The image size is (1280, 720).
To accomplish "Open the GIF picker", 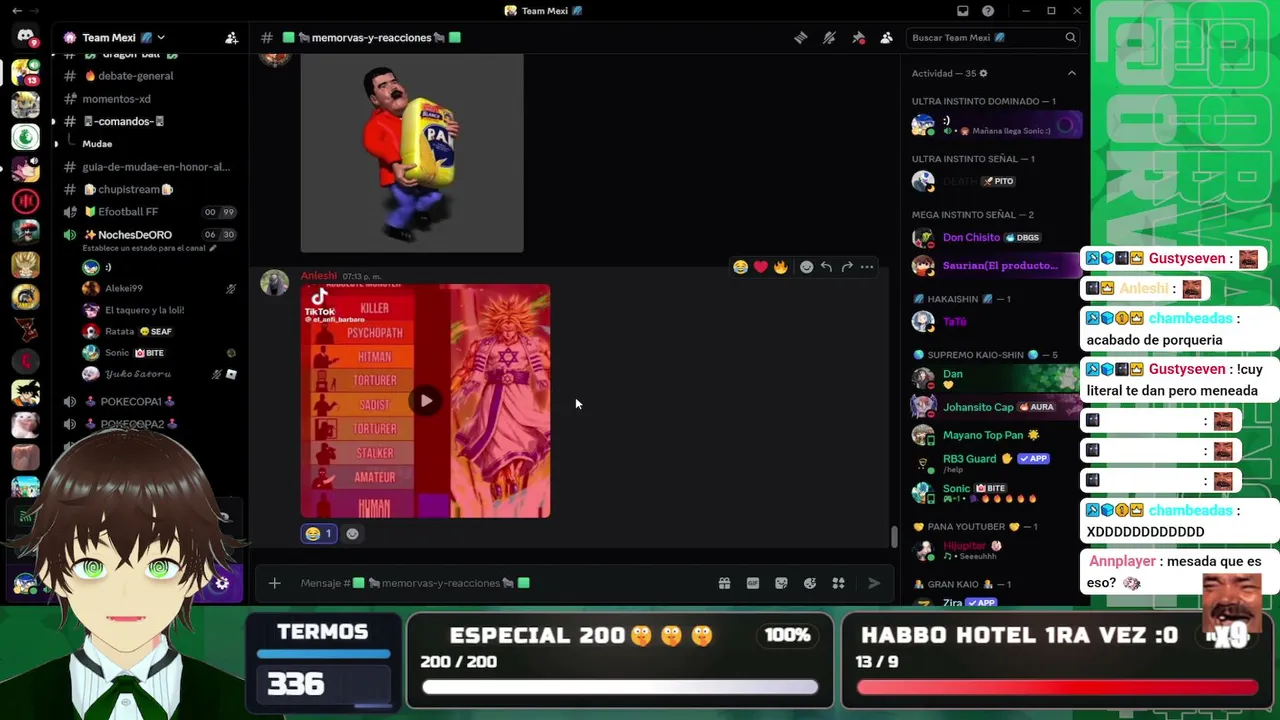I will [x=753, y=583].
